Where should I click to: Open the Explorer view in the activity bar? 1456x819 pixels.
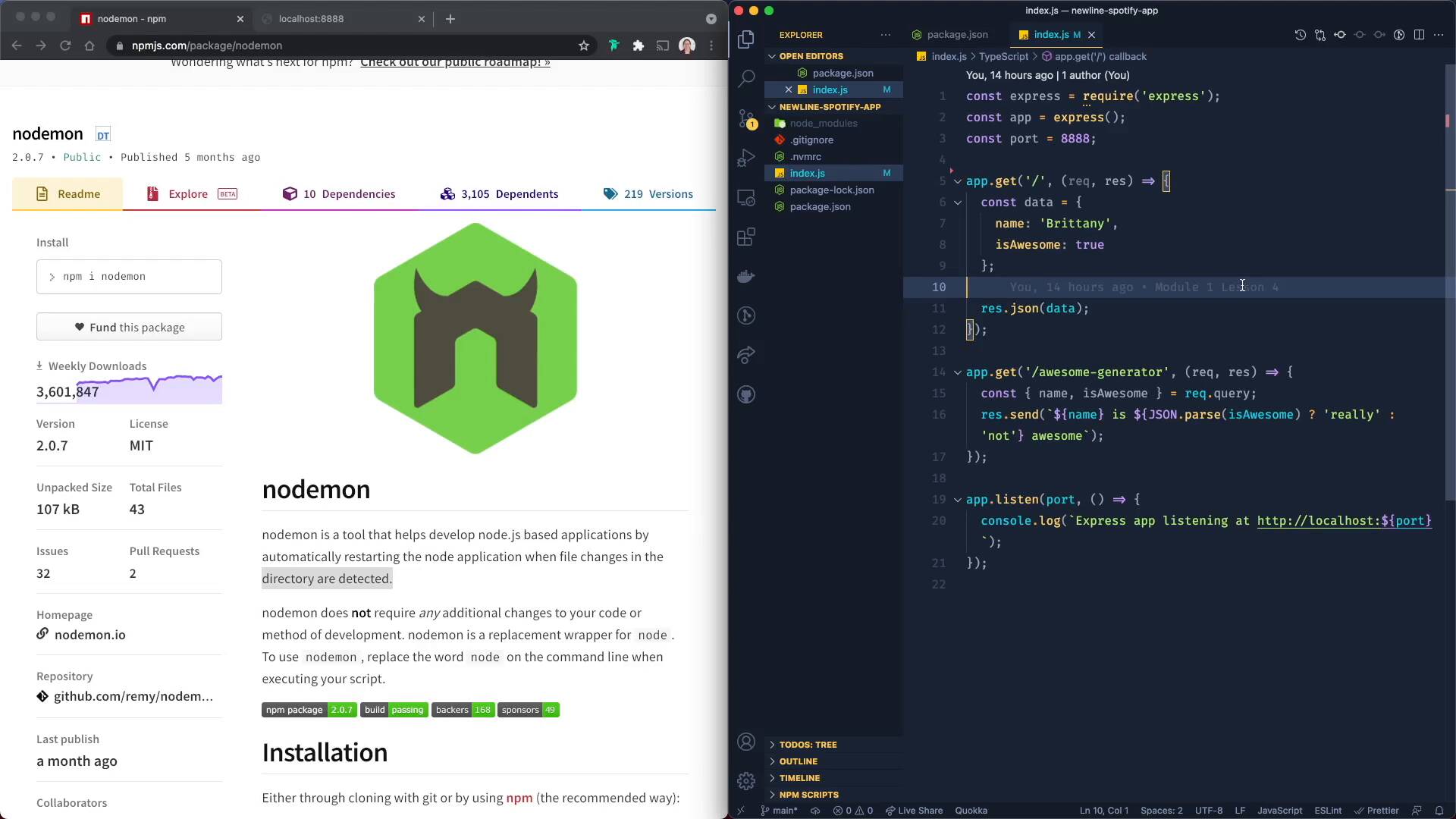[746, 39]
